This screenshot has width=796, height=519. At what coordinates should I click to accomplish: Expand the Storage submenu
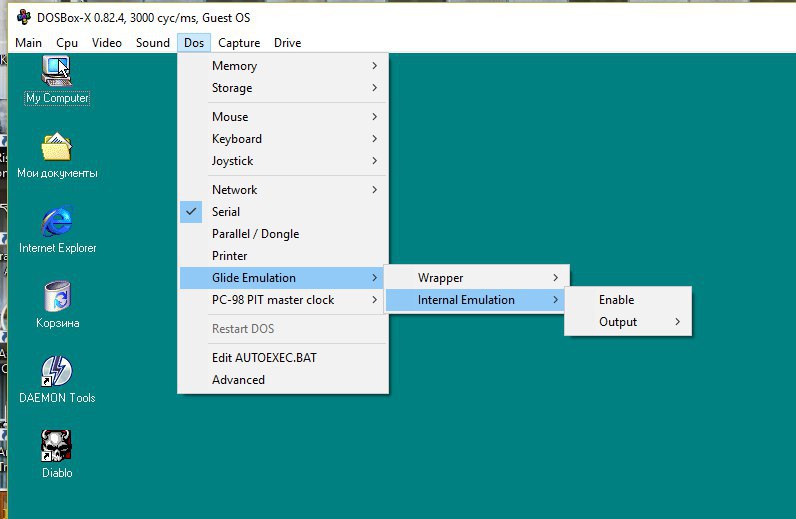click(283, 88)
